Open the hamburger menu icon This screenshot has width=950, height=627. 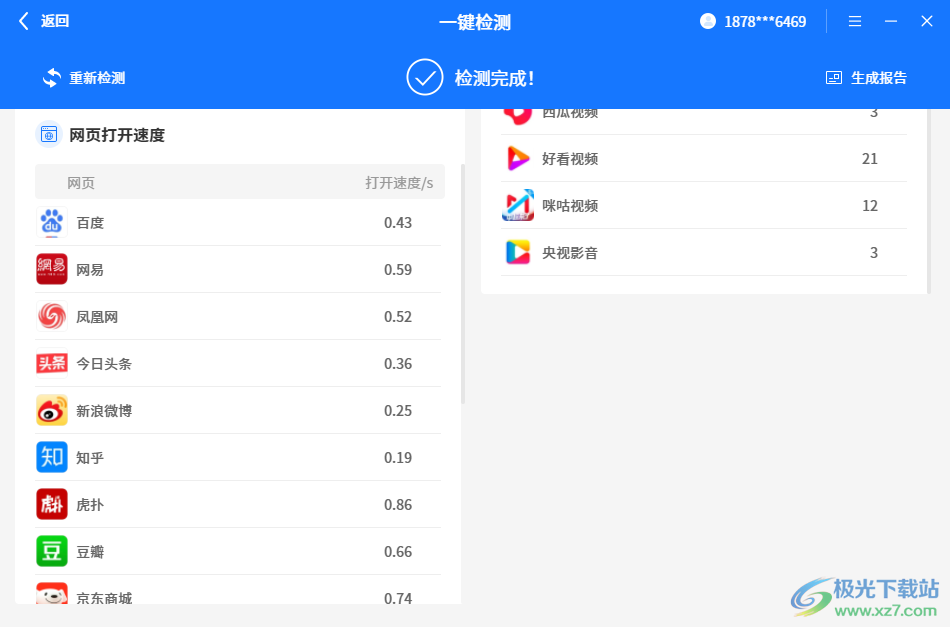855,21
